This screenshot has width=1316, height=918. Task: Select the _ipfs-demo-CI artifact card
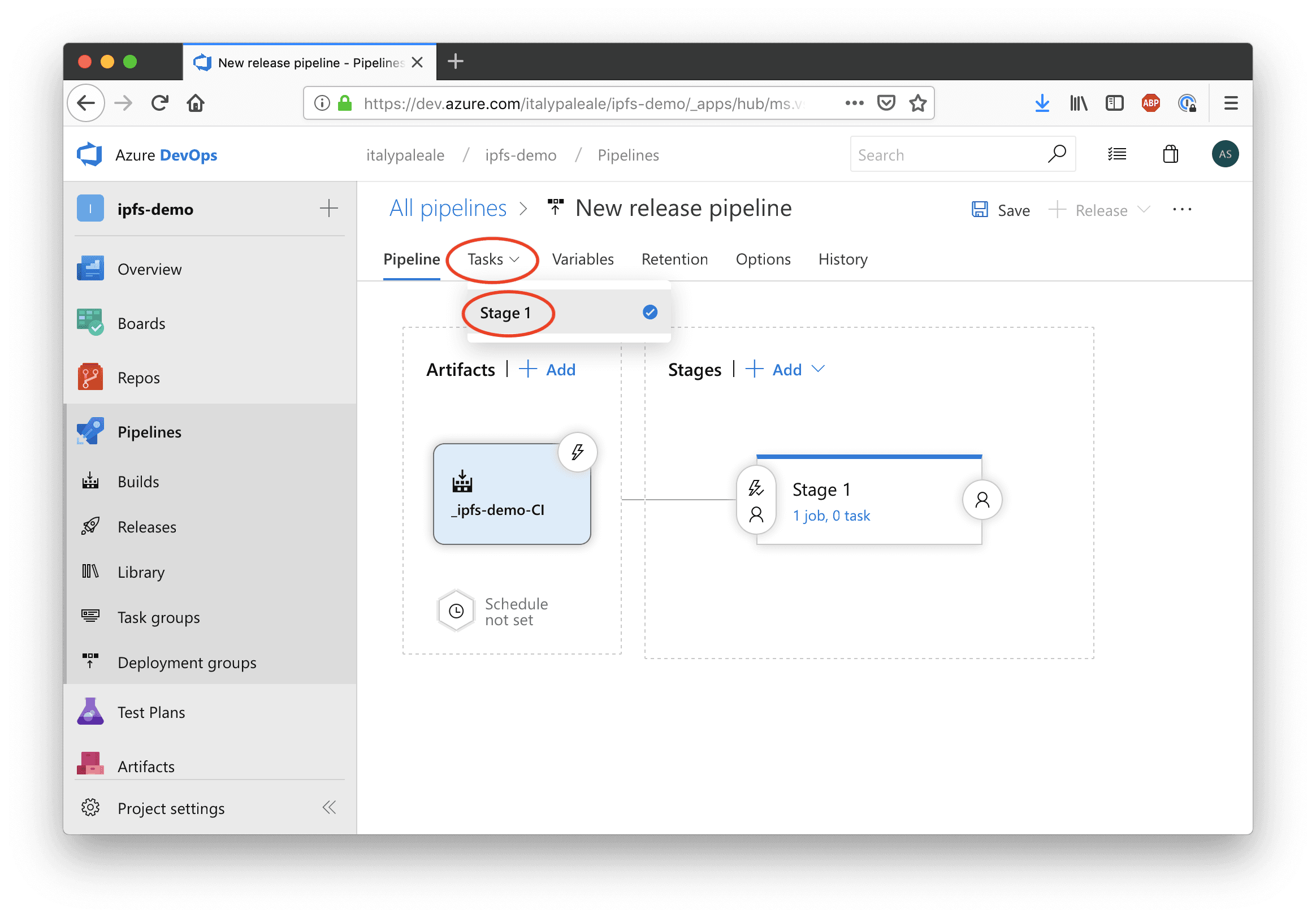pyautogui.click(x=512, y=494)
